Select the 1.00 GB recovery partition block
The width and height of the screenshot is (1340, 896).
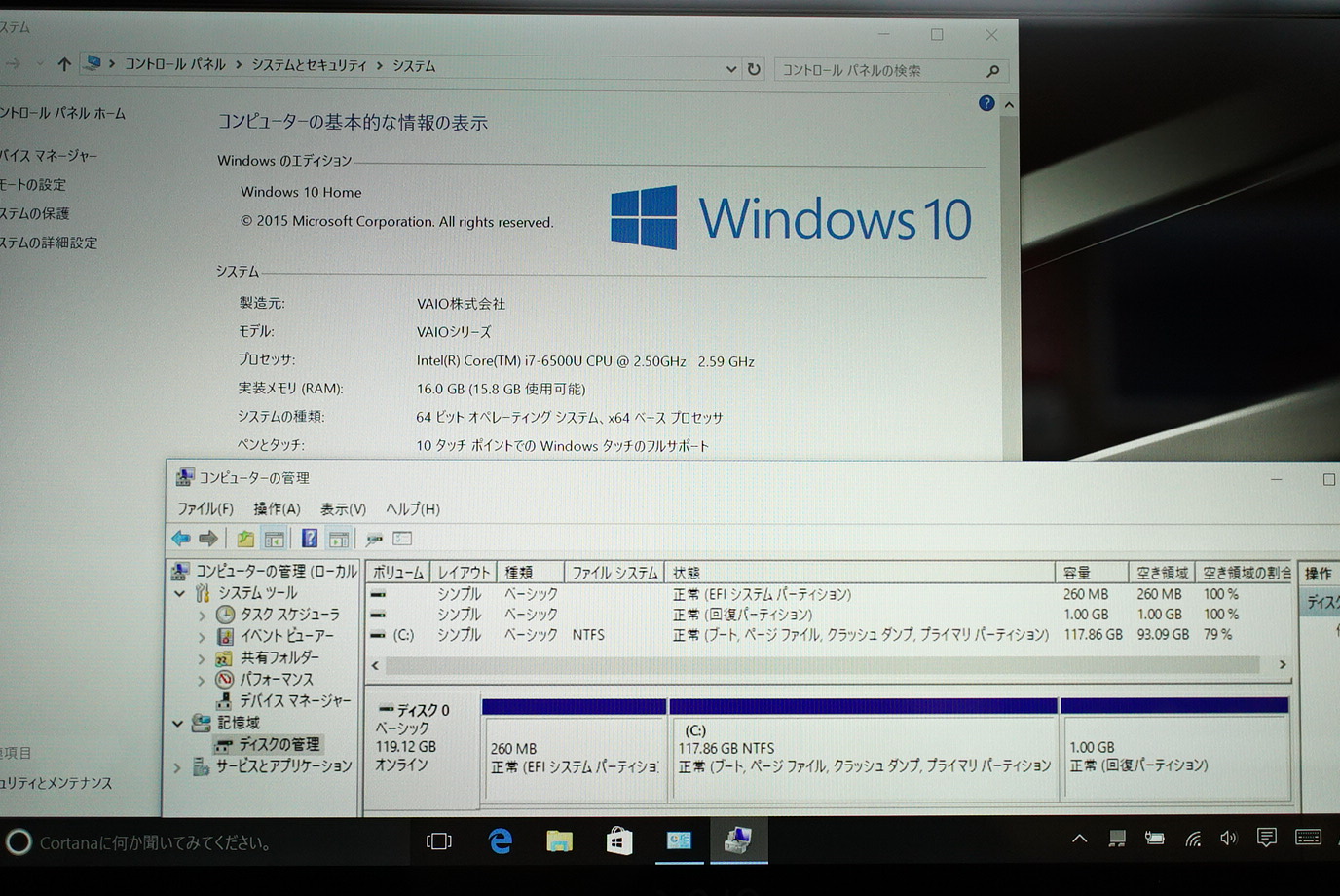[x=1174, y=749]
